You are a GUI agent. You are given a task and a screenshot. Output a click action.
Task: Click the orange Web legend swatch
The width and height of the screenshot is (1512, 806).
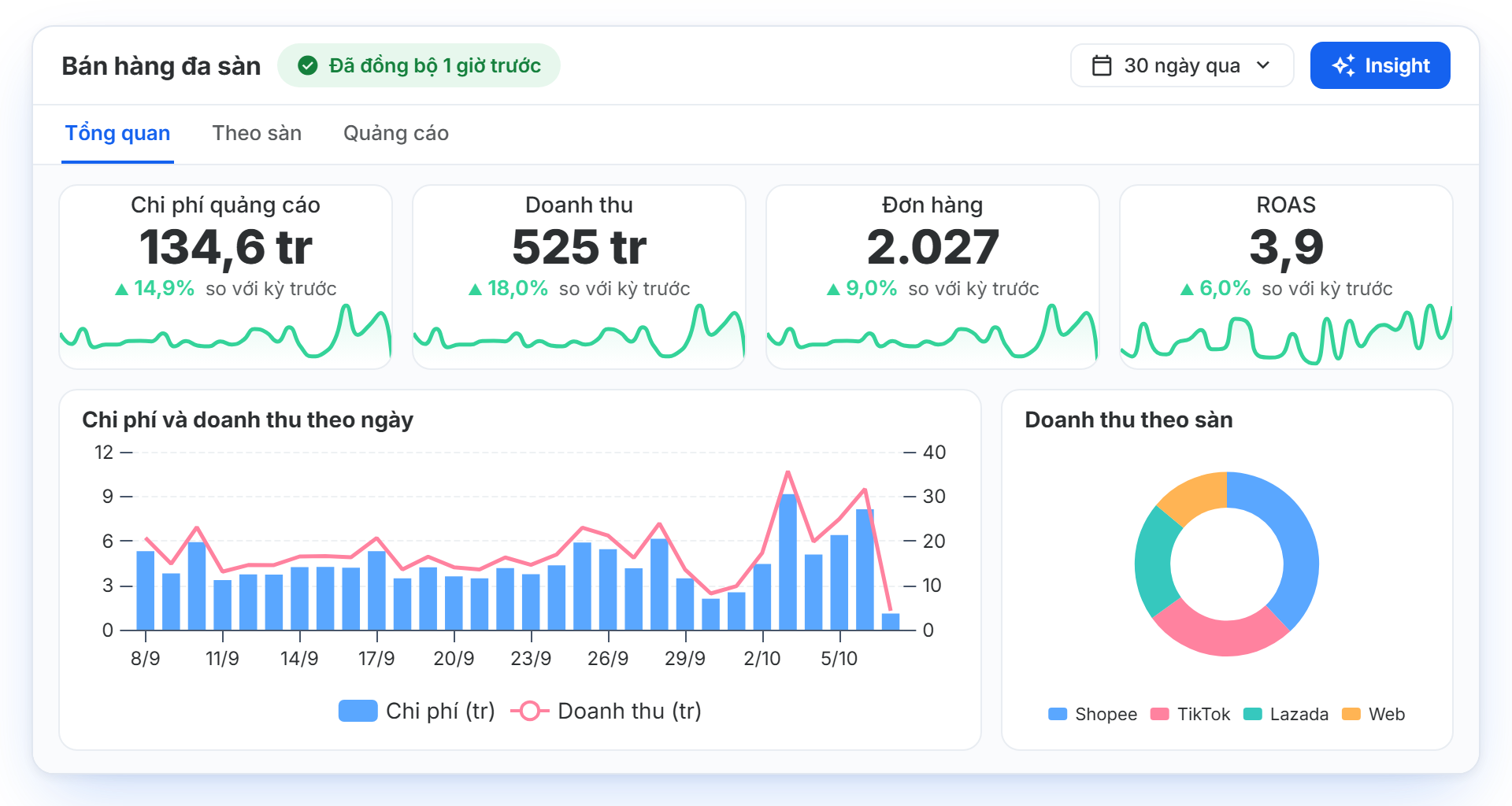[1351, 714]
